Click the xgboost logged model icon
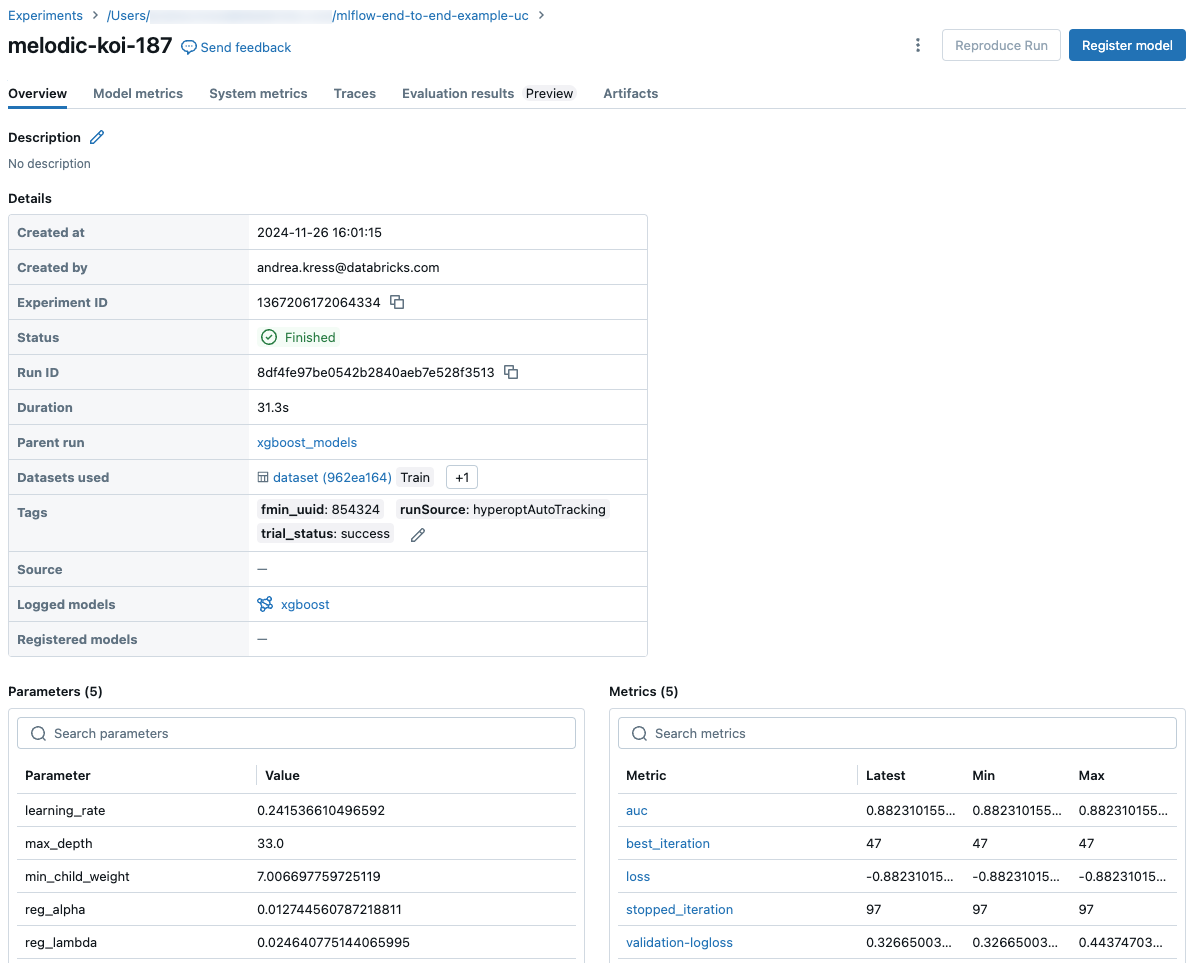The image size is (1191, 963). [x=265, y=604]
